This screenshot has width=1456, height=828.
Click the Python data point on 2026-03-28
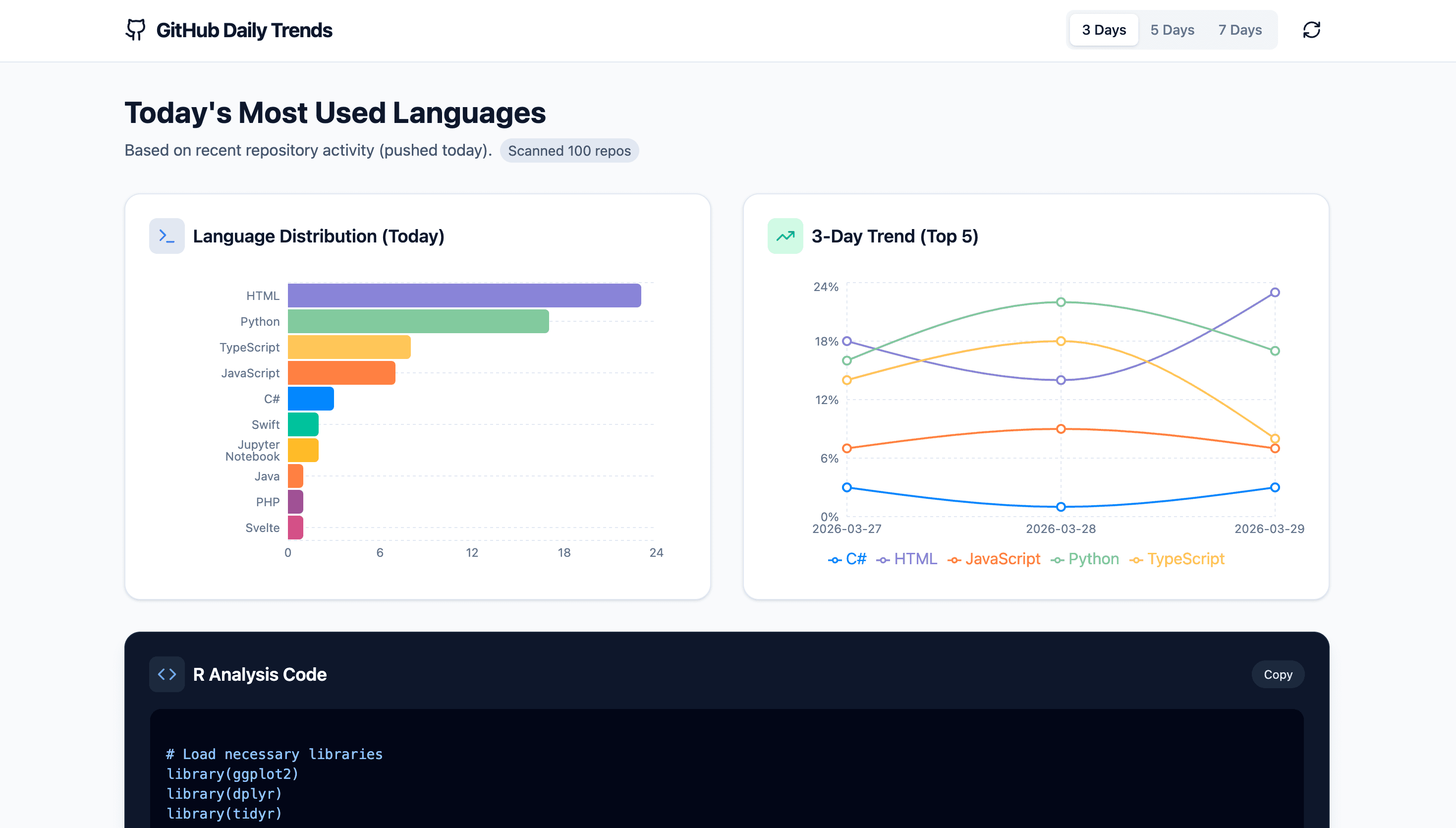click(1061, 302)
